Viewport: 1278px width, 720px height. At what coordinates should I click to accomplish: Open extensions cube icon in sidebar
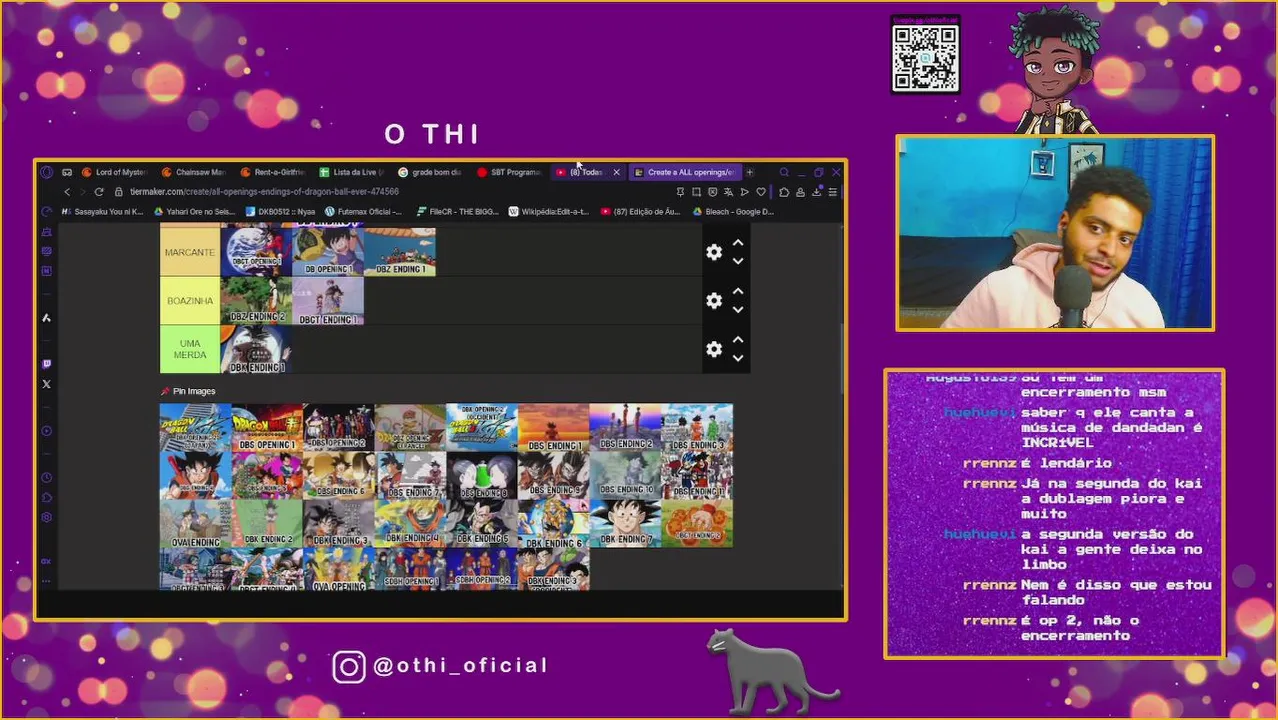click(46, 498)
